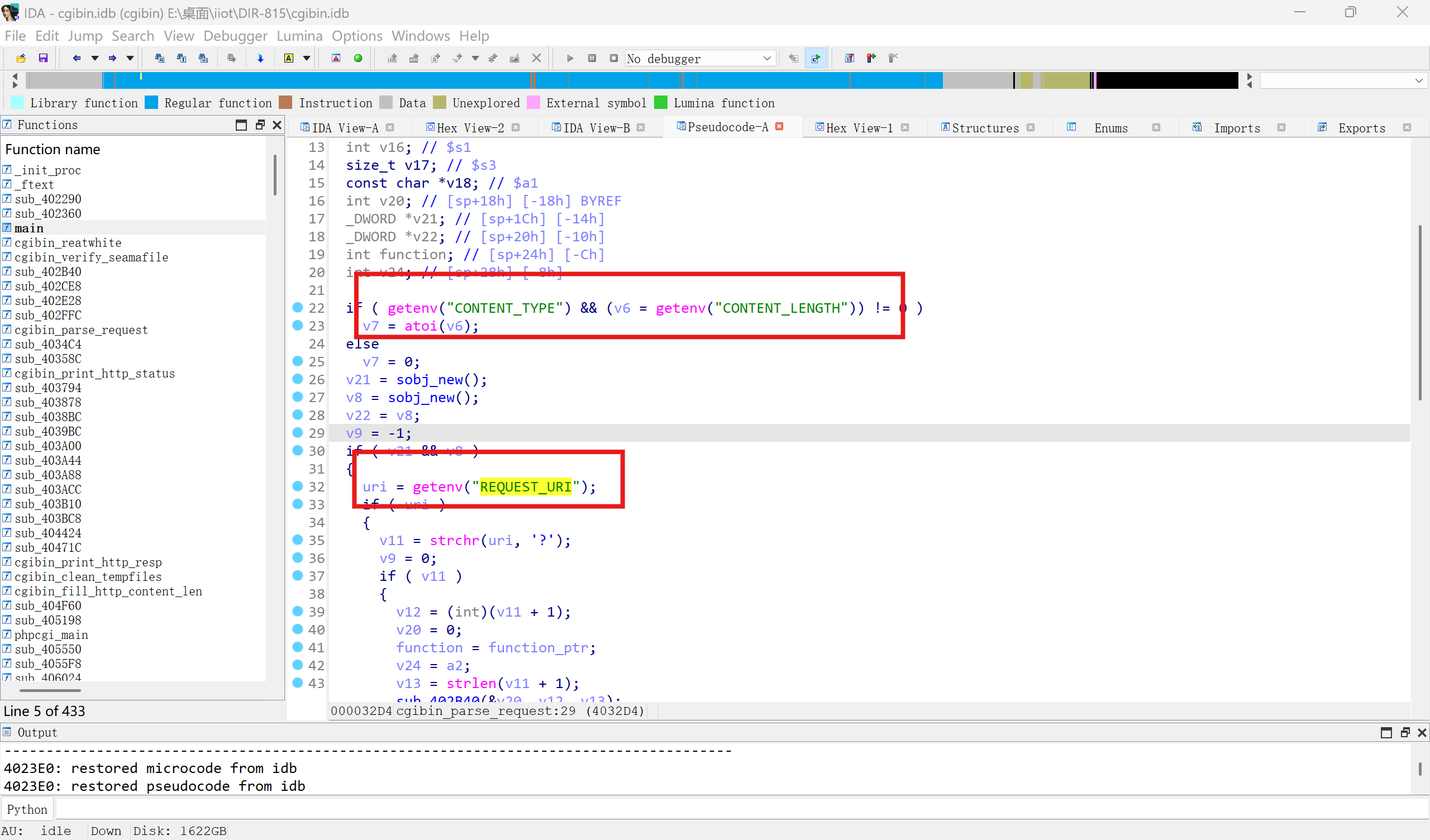Float the Output window with its undock button
The height and width of the screenshot is (840, 1430).
[1404, 732]
